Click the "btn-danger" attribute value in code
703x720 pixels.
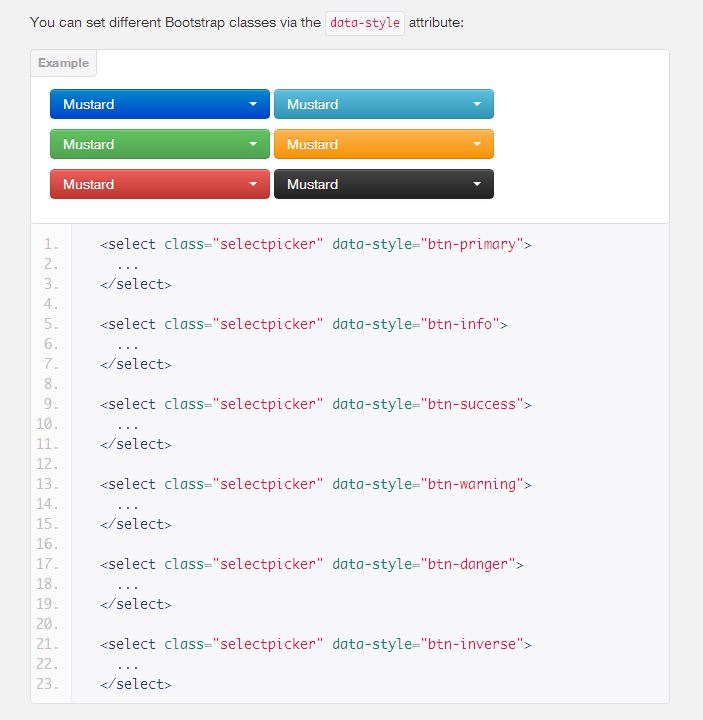point(468,564)
